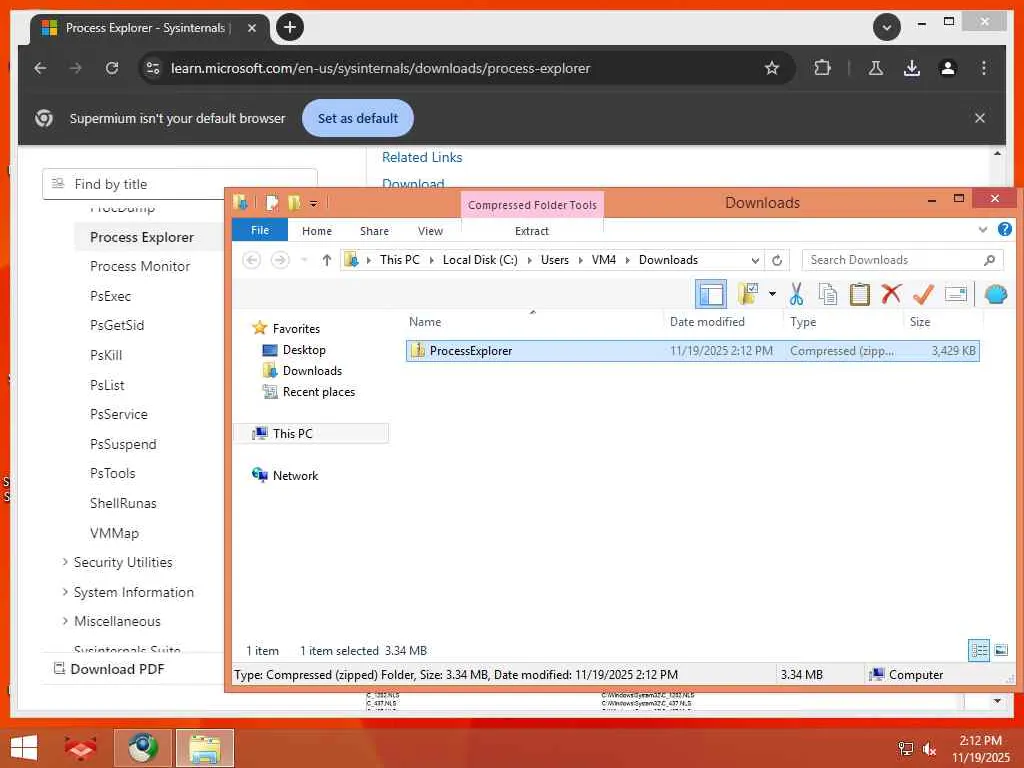Open the Extract ribbon tab
The width and height of the screenshot is (1024, 768).
(532, 231)
